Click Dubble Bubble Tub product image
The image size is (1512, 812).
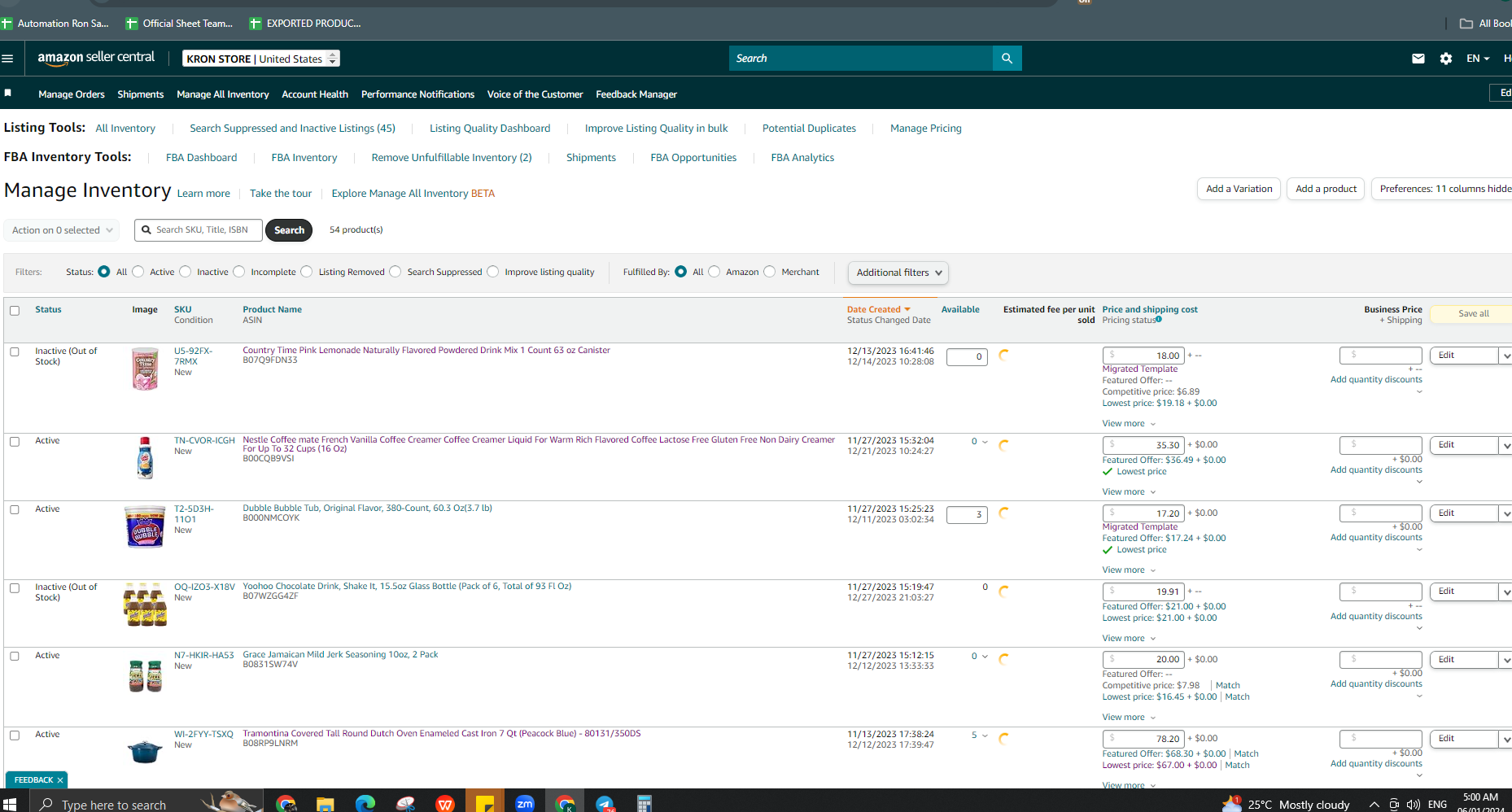[x=145, y=526]
